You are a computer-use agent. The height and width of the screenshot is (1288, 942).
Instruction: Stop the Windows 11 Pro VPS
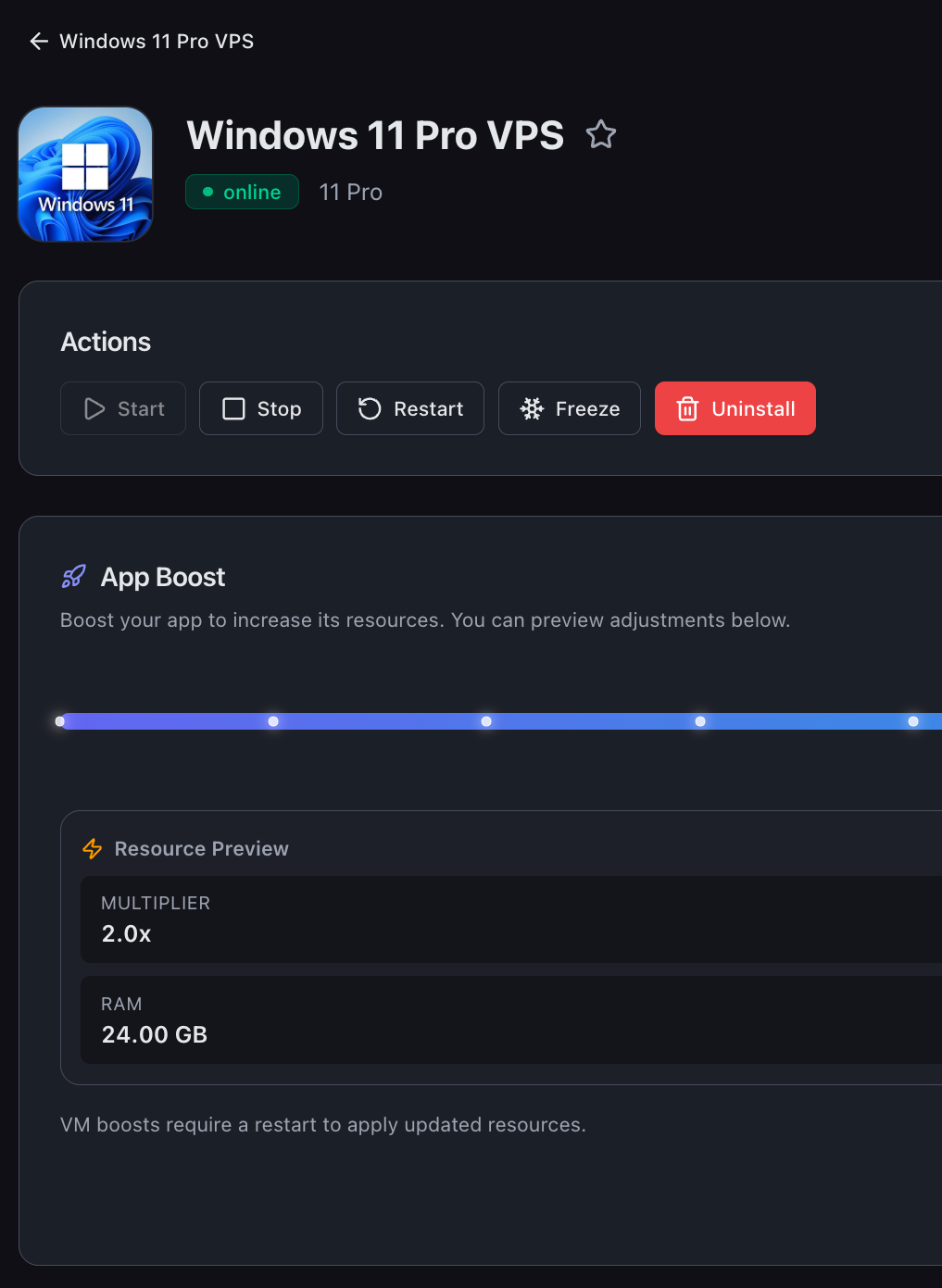click(261, 408)
